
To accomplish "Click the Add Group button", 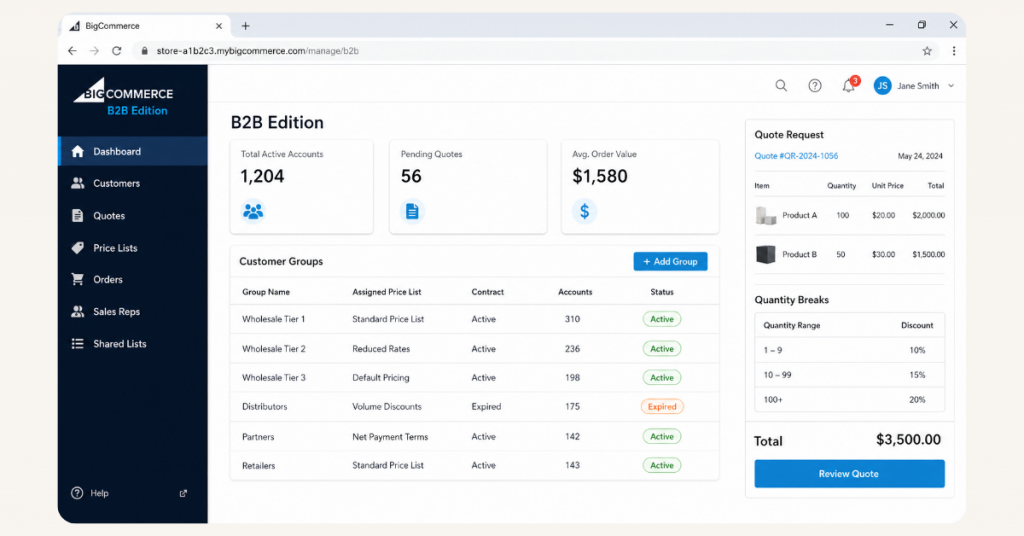I will tap(670, 261).
